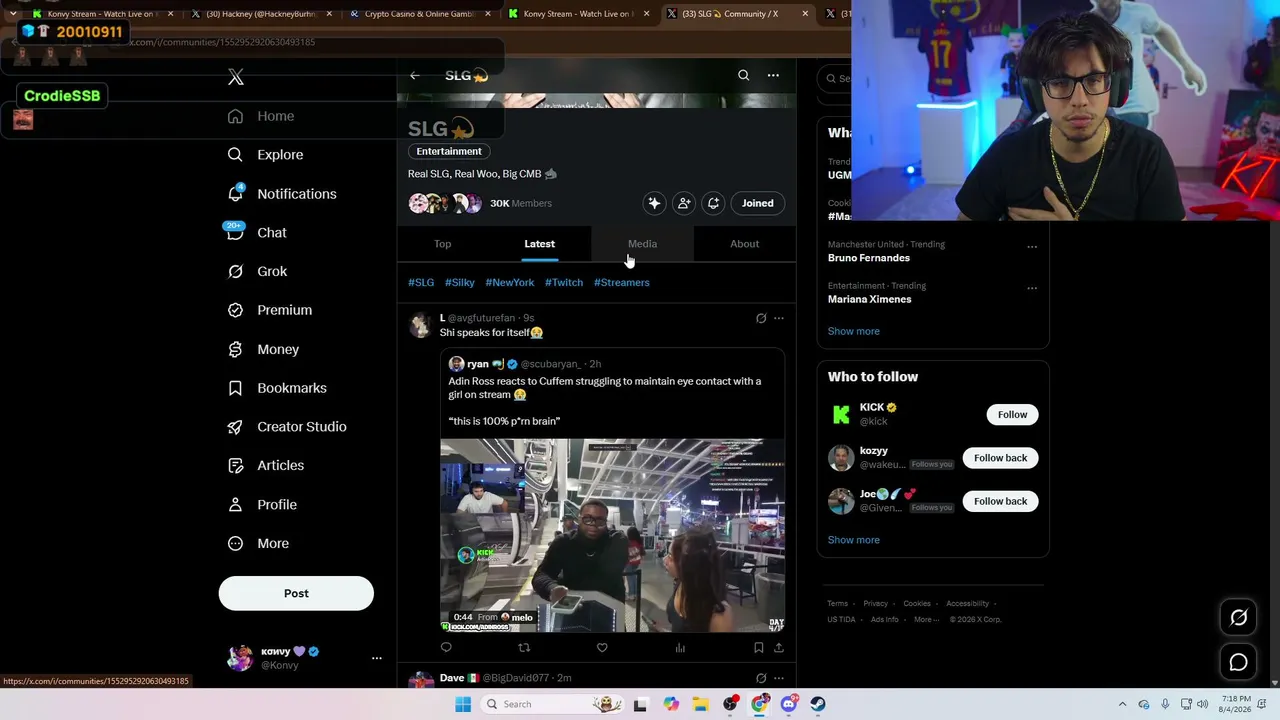Click the Profile person icon
Screen dimensions: 1280x720
[235, 504]
